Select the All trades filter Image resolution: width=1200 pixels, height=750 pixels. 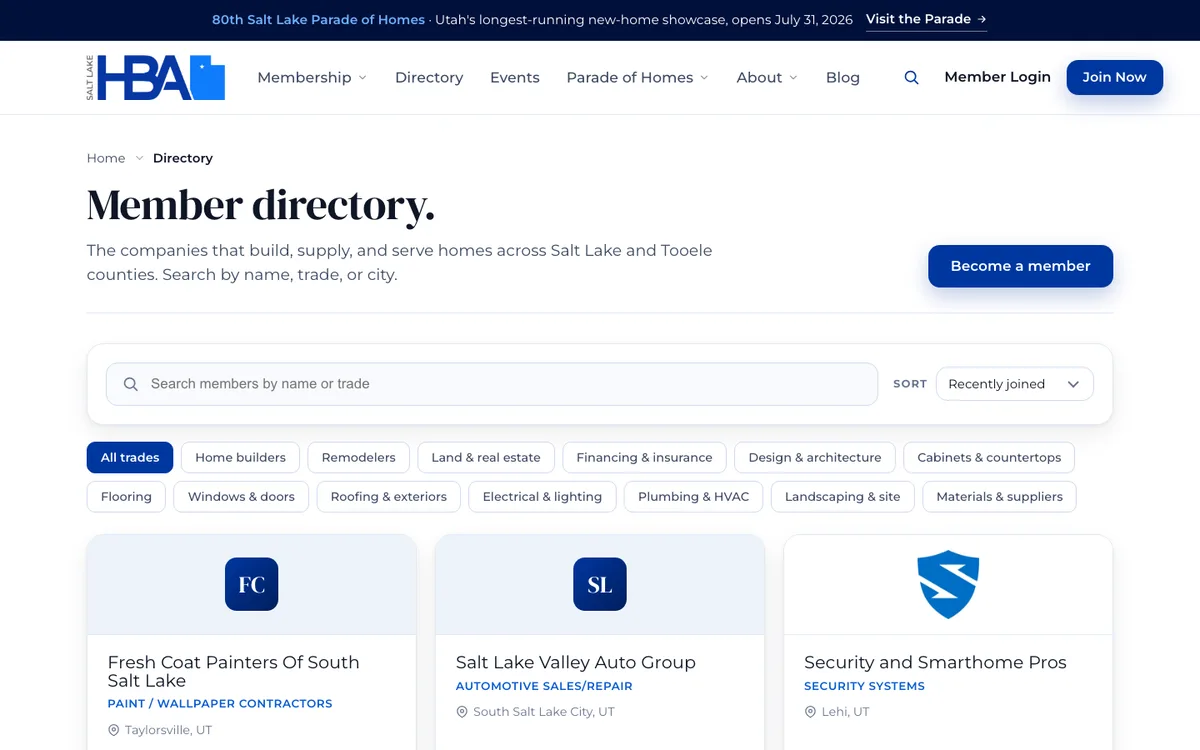130,457
